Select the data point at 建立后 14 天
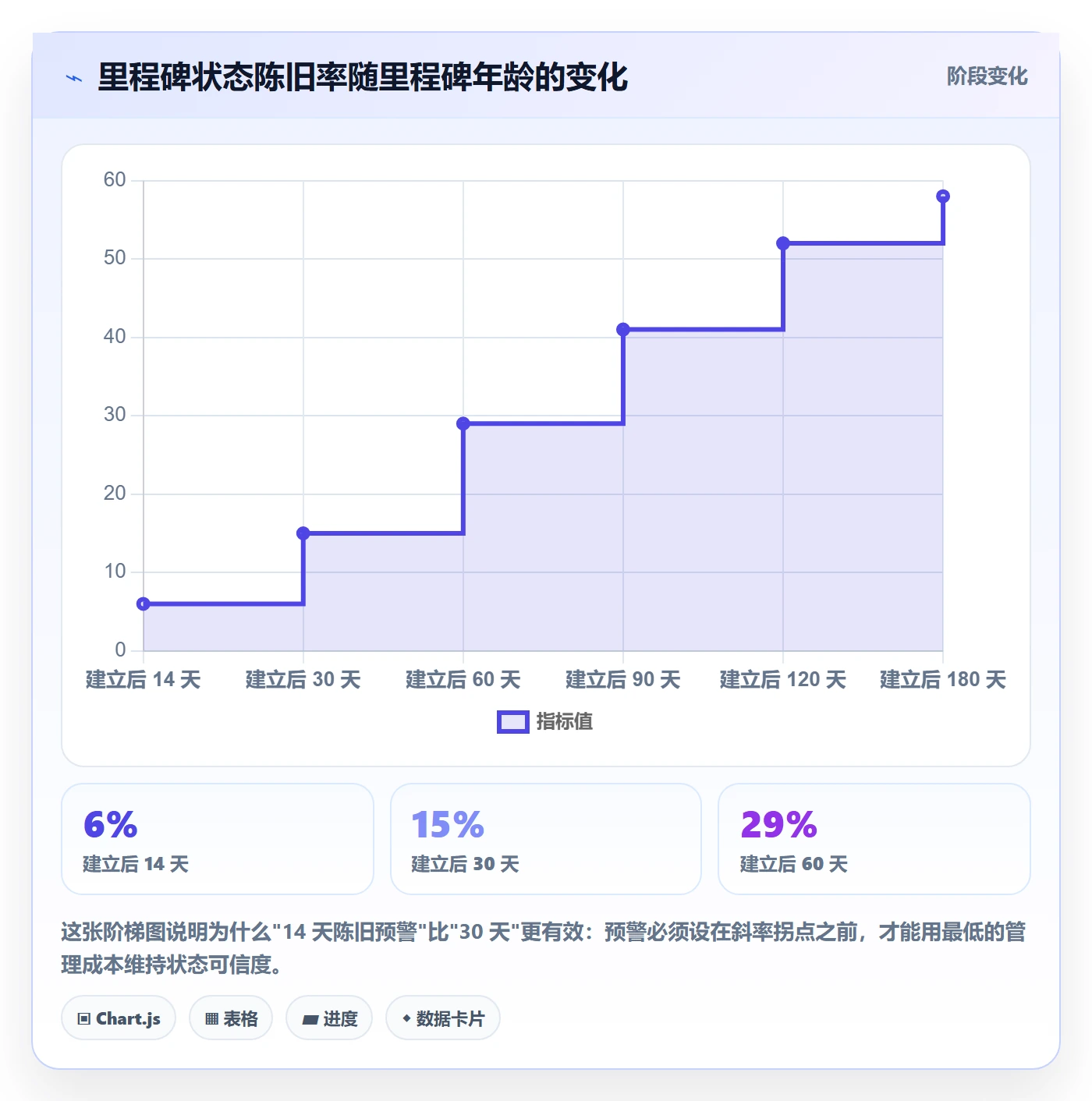The width and height of the screenshot is (1092, 1101). (x=144, y=604)
